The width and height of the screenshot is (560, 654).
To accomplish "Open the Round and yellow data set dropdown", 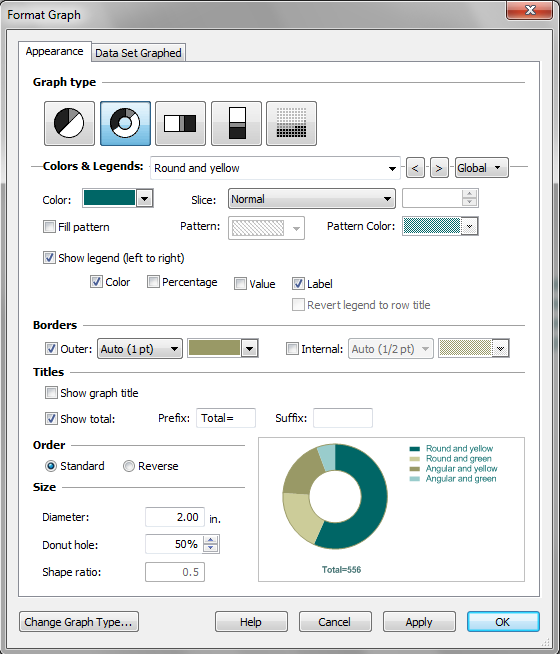I will tap(275, 168).
